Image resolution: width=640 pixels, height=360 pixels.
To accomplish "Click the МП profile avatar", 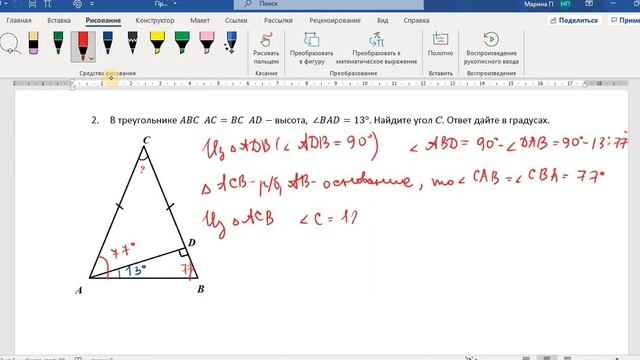I will tap(565, 4).
